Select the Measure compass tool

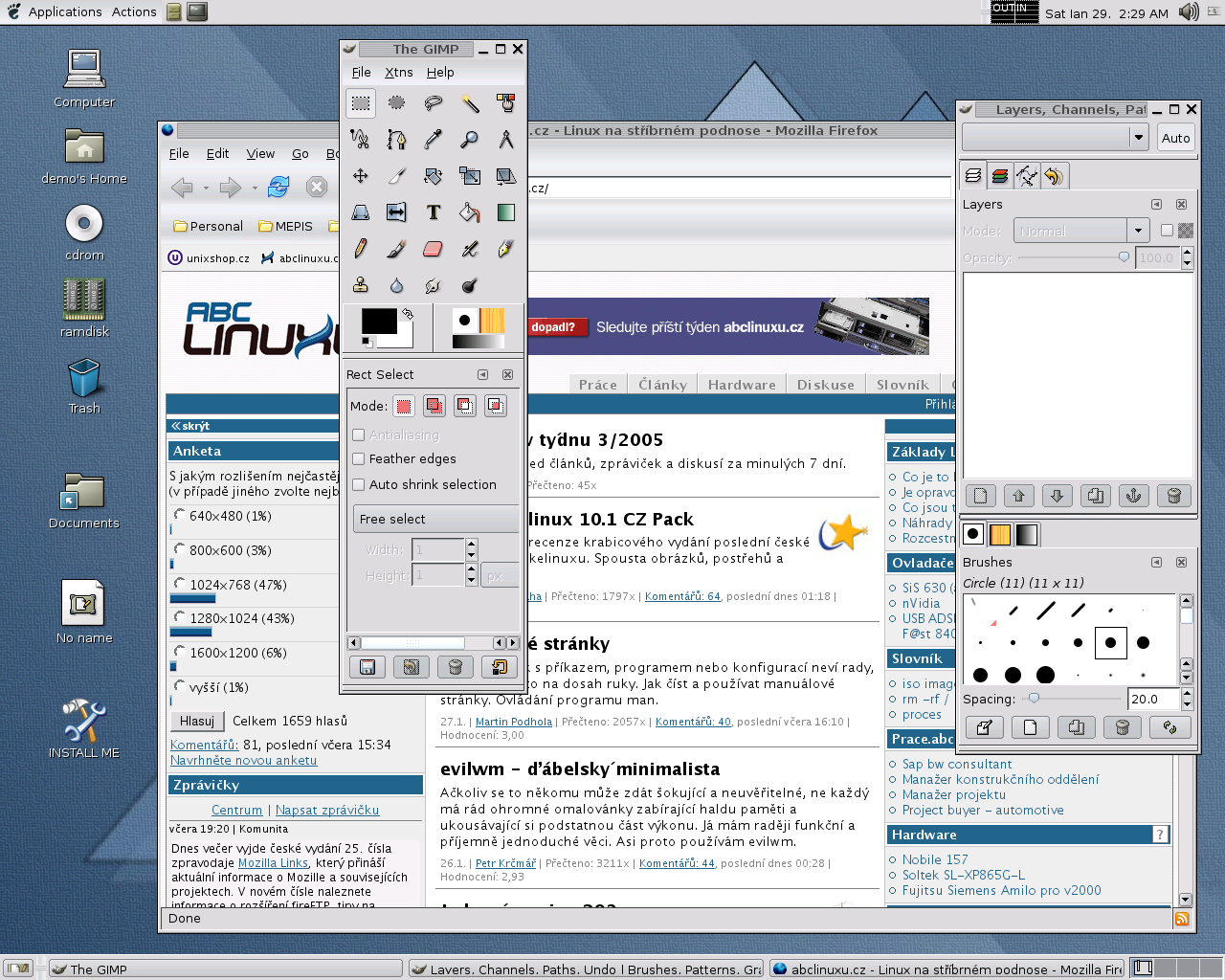tap(506, 140)
